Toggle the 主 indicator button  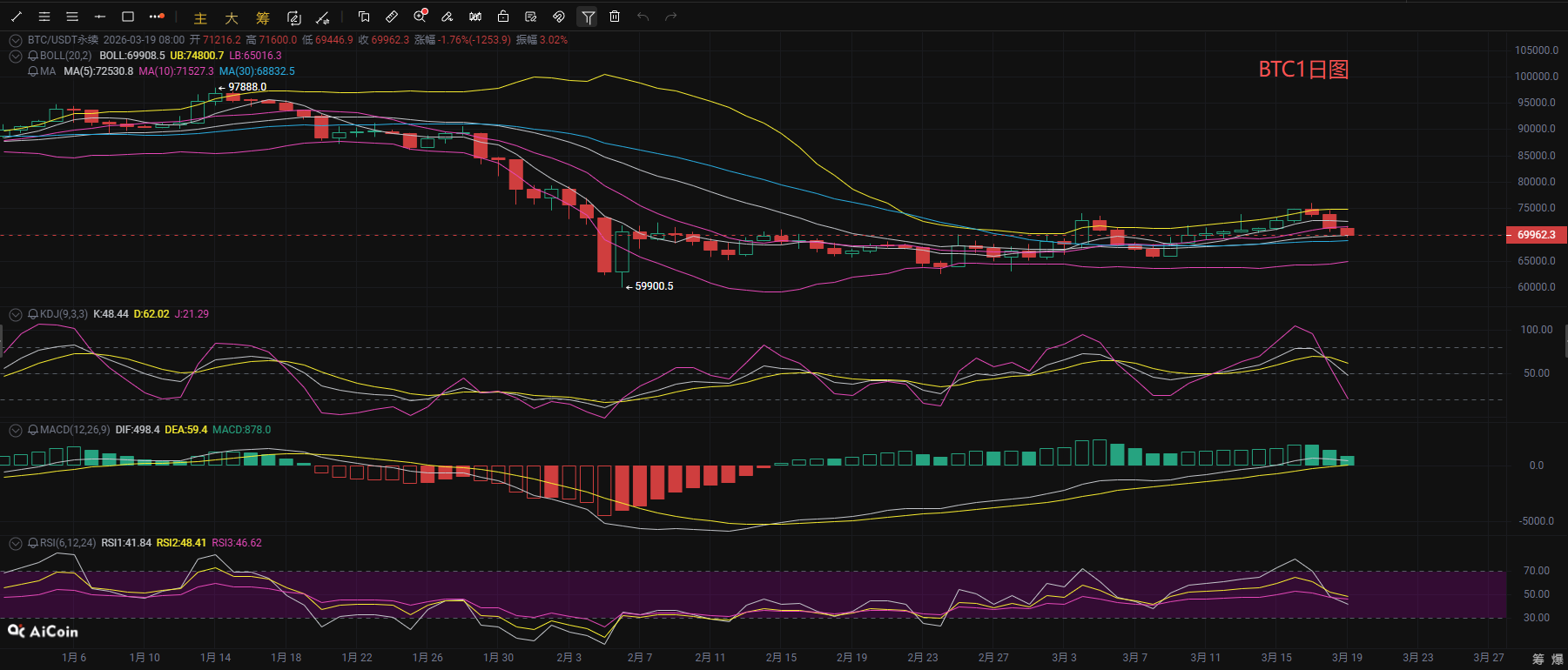(x=200, y=17)
